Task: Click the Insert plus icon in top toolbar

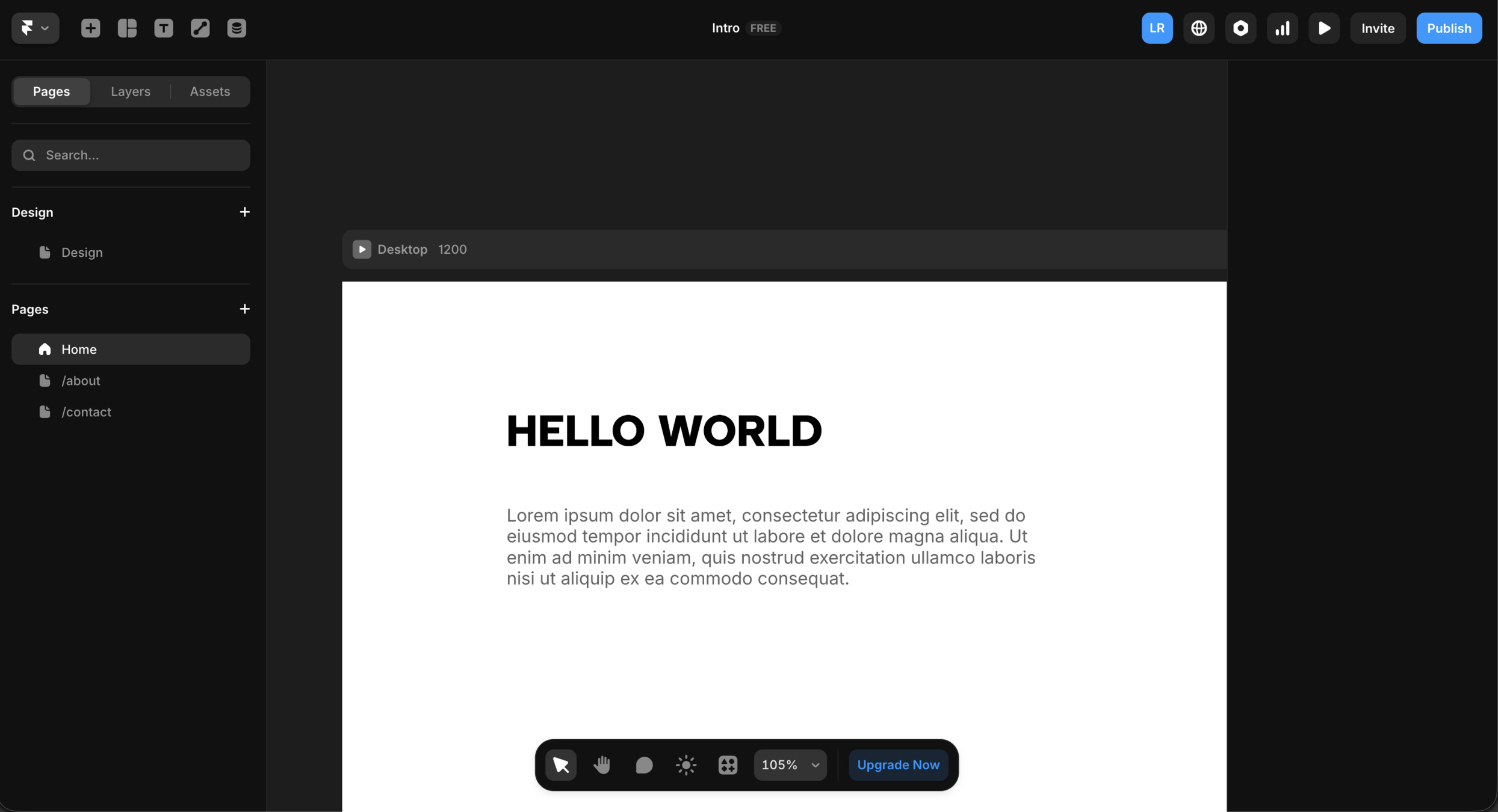Action: (90, 28)
